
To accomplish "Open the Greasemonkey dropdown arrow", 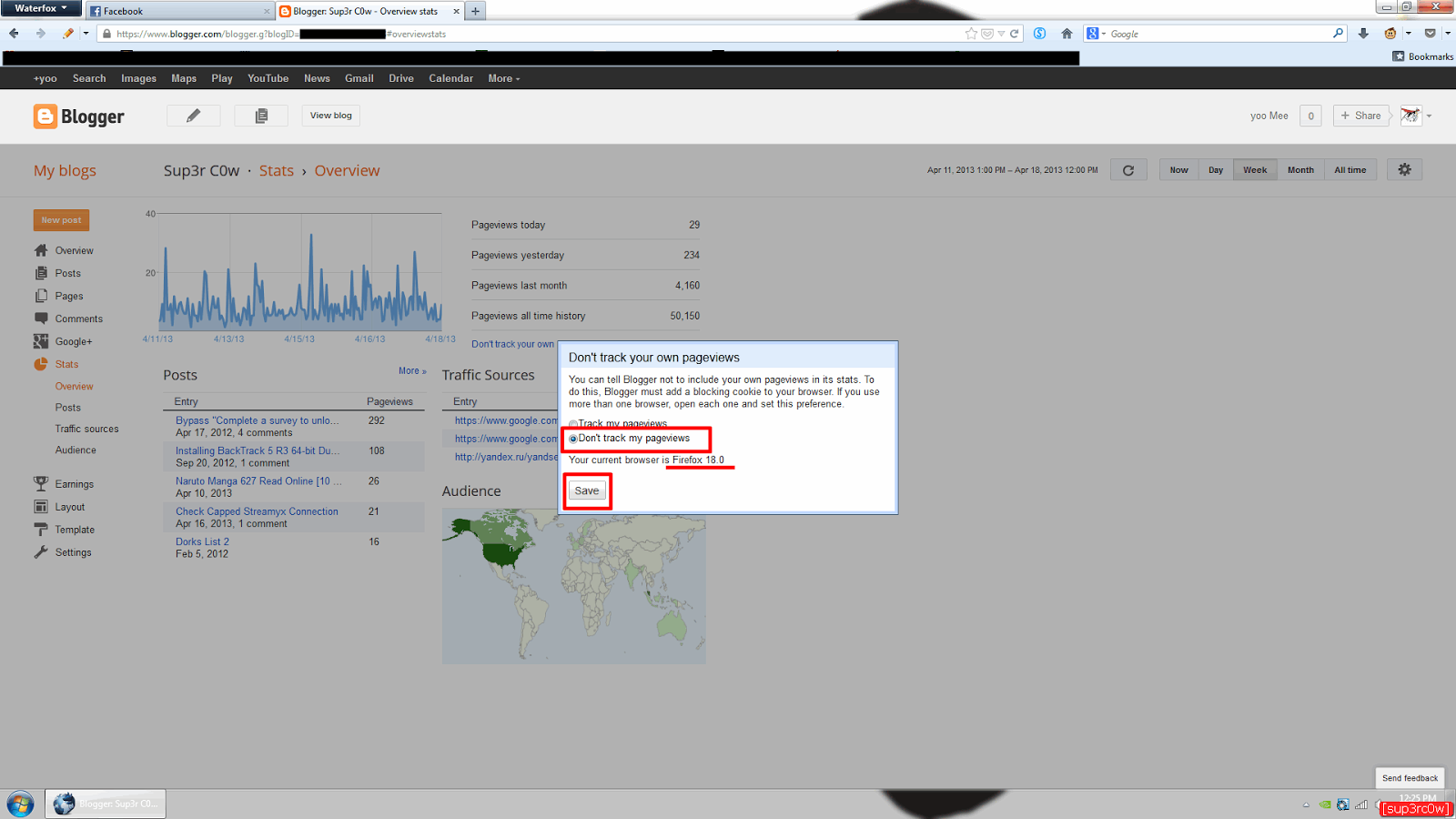I will point(1408,34).
